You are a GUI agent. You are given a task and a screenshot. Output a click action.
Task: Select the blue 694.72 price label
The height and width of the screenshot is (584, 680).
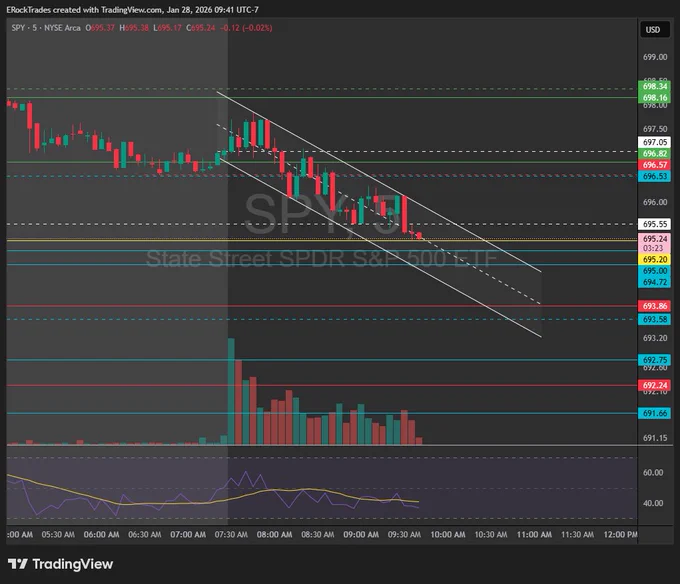tap(654, 282)
